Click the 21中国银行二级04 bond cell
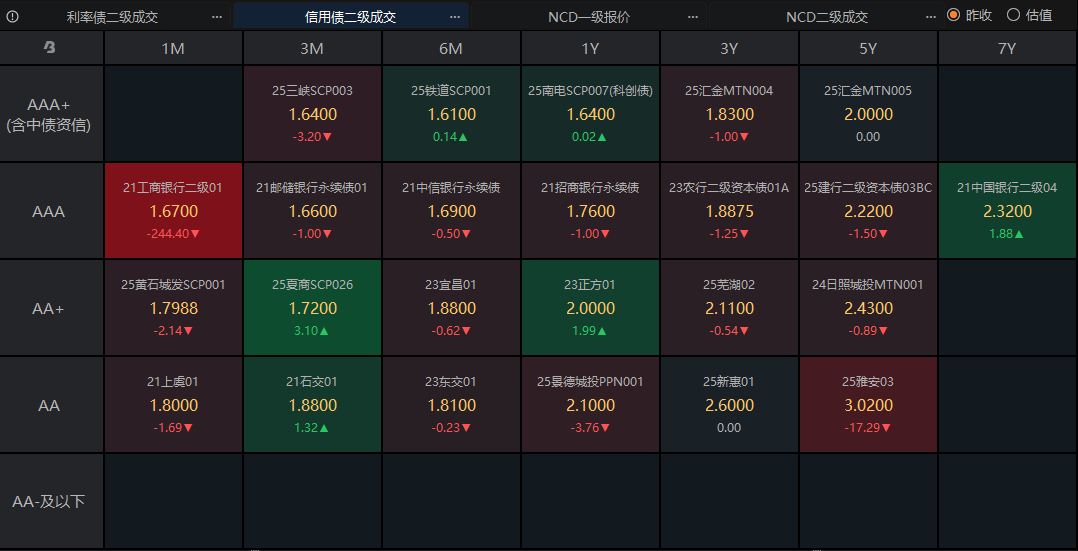This screenshot has height=551, width=1078. coord(1007,211)
